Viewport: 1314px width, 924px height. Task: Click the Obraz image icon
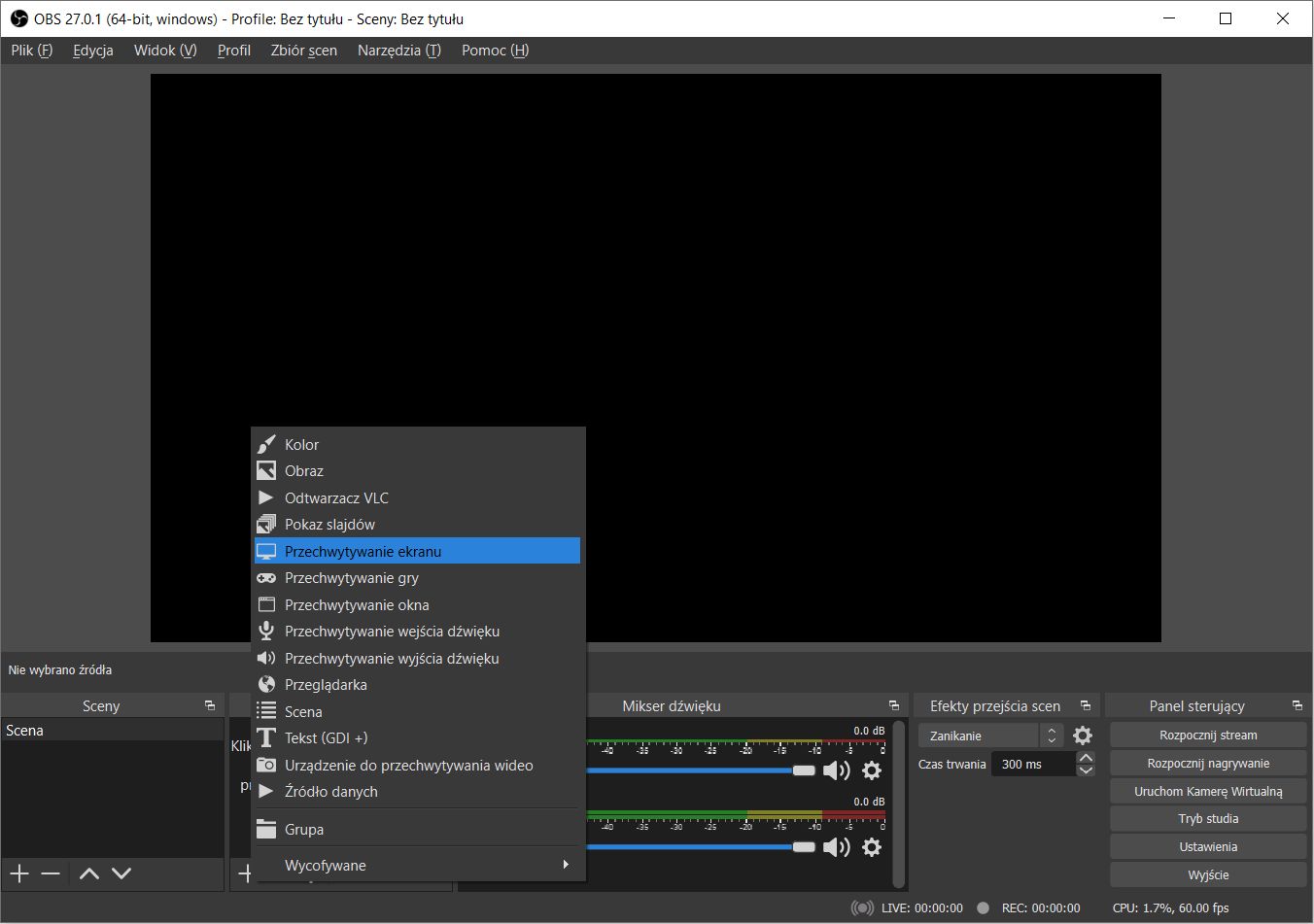click(265, 470)
